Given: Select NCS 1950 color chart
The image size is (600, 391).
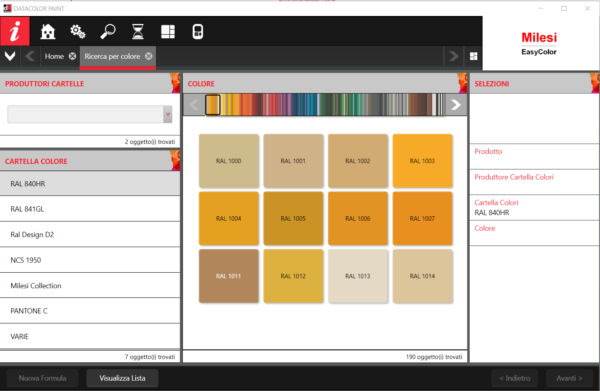Looking at the screenshot, I should pyautogui.click(x=90, y=260).
